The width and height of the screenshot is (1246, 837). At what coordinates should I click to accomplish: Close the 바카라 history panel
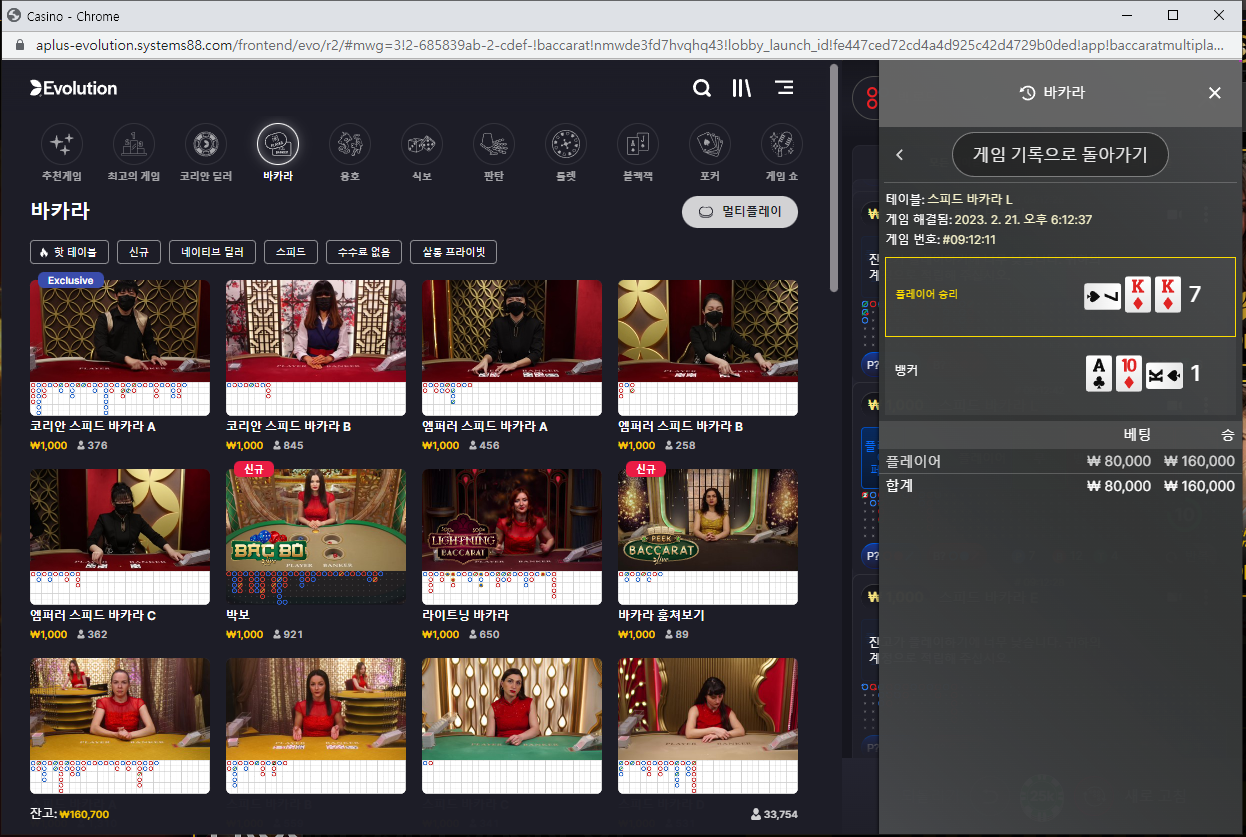[x=1215, y=93]
